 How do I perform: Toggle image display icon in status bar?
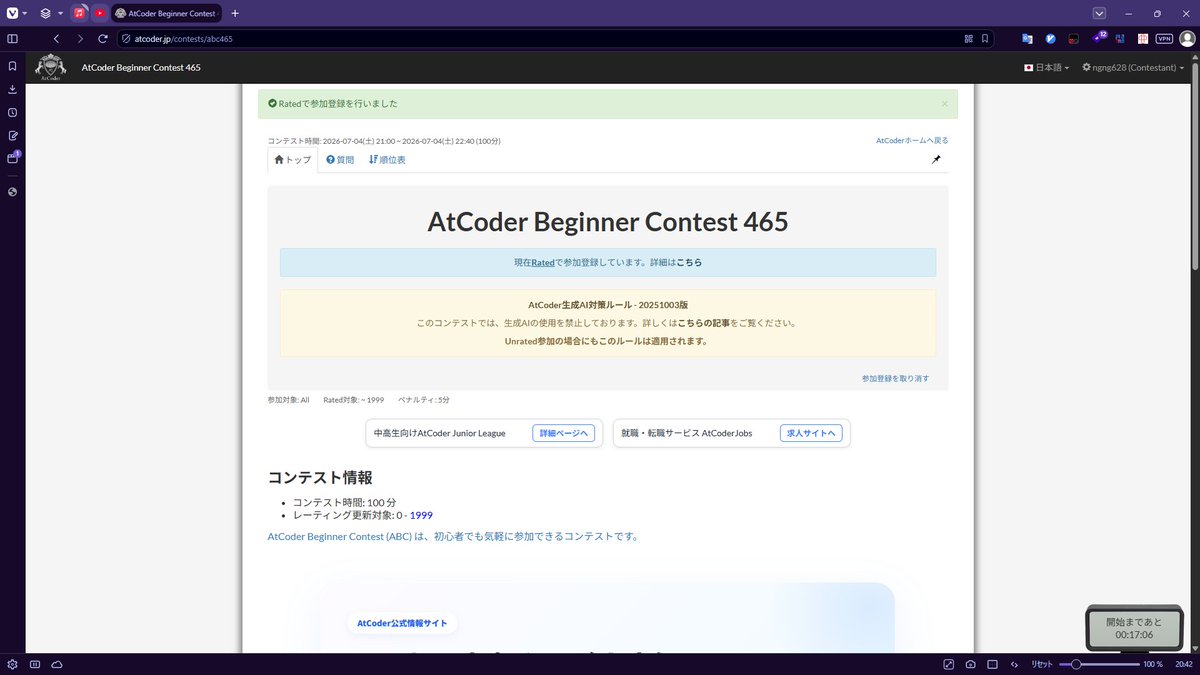992,664
